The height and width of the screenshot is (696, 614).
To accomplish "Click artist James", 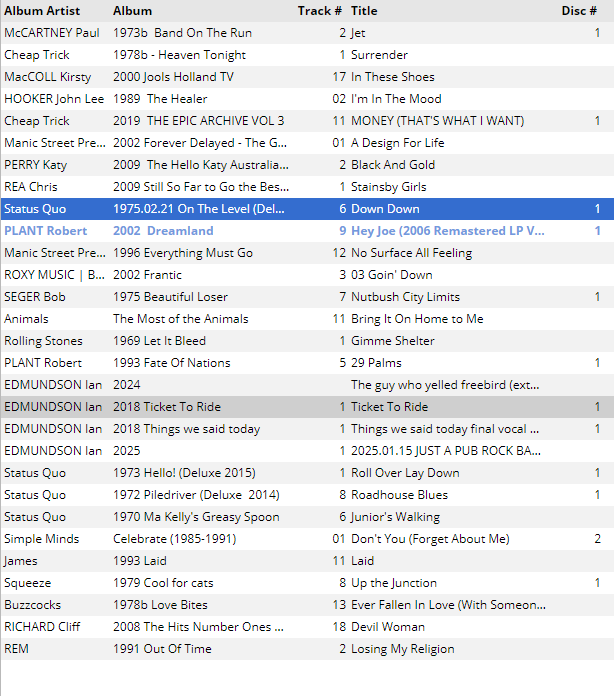I will tap(21, 561).
